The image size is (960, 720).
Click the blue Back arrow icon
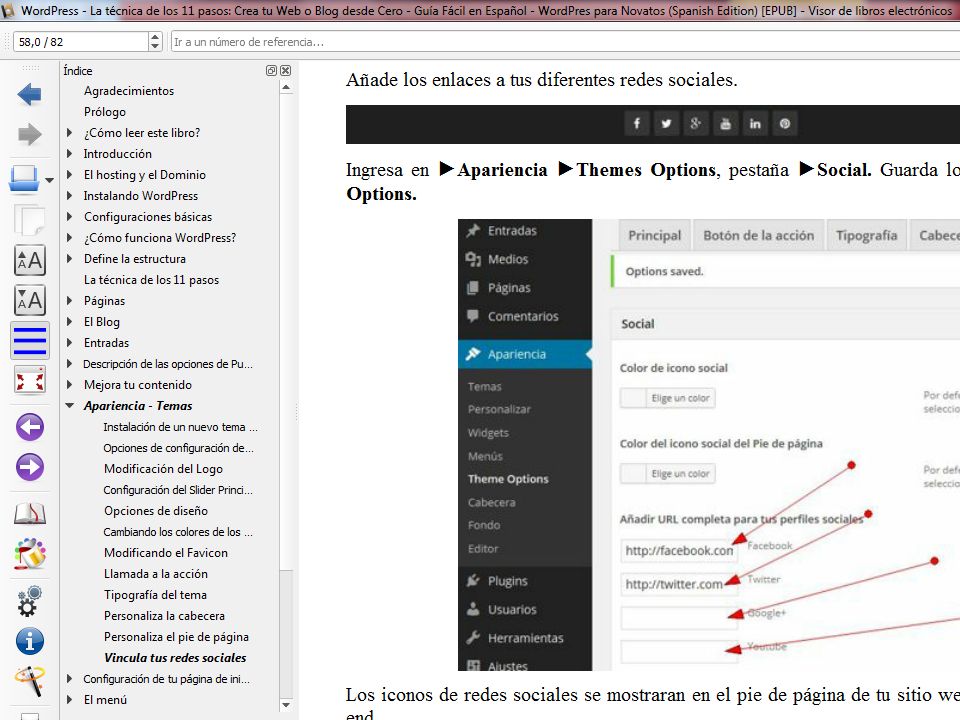29,95
